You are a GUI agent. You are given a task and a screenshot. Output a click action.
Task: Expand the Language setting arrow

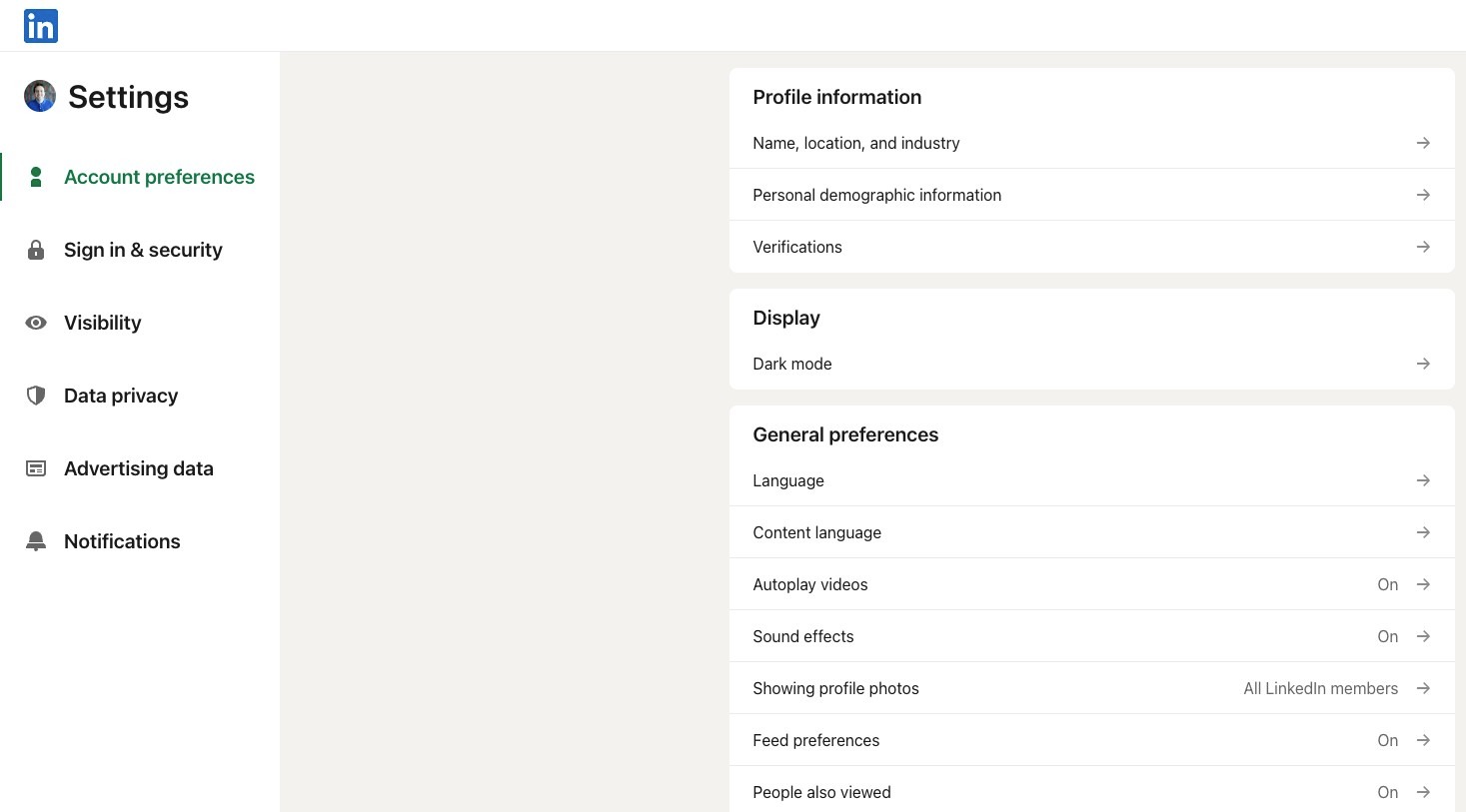(1423, 480)
